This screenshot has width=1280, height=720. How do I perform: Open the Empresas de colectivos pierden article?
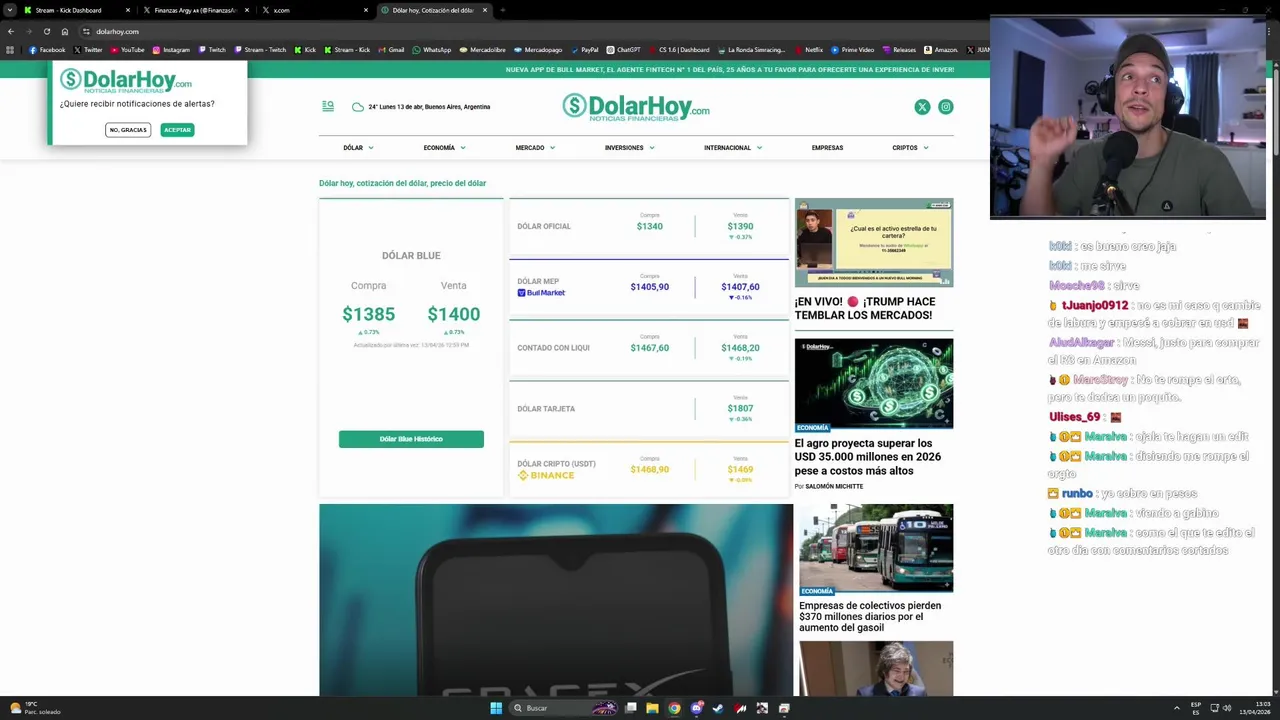tap(870, 616)
